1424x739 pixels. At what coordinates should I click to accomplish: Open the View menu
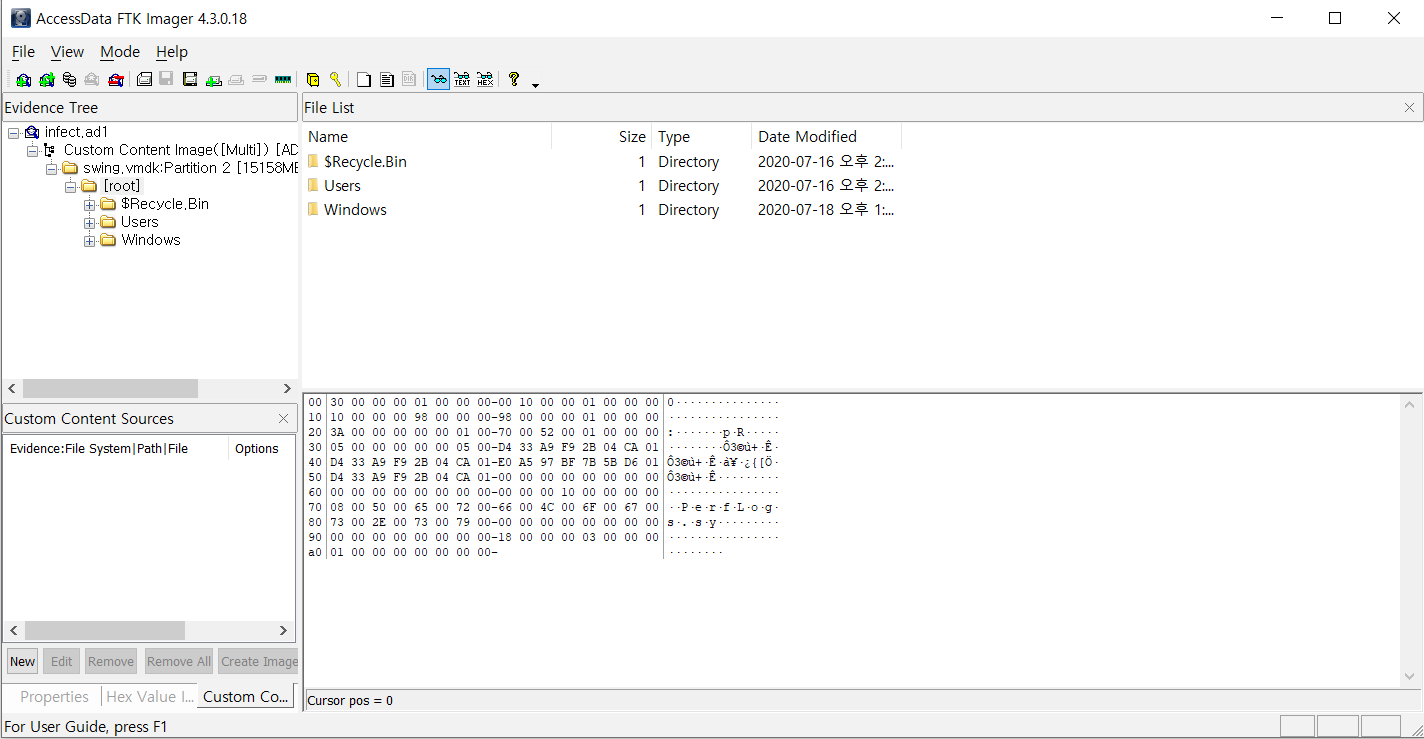67,51
